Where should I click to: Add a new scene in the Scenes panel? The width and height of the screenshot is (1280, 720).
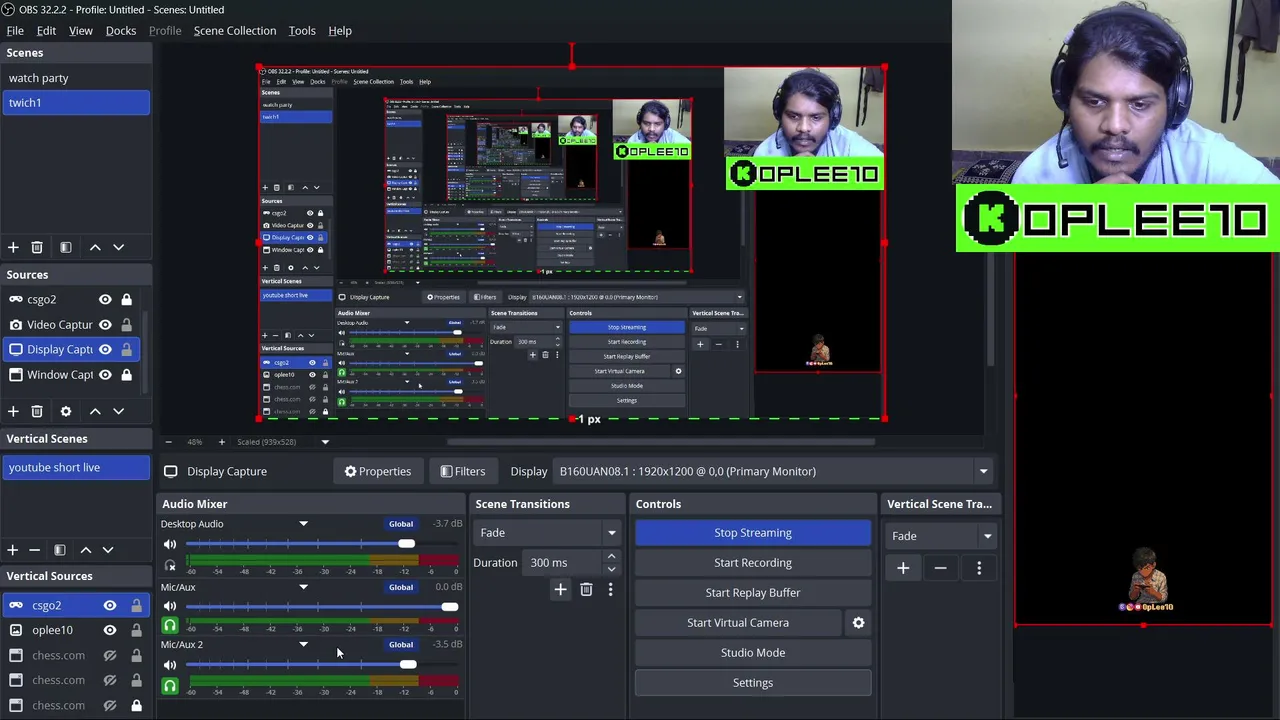point(13,247)
